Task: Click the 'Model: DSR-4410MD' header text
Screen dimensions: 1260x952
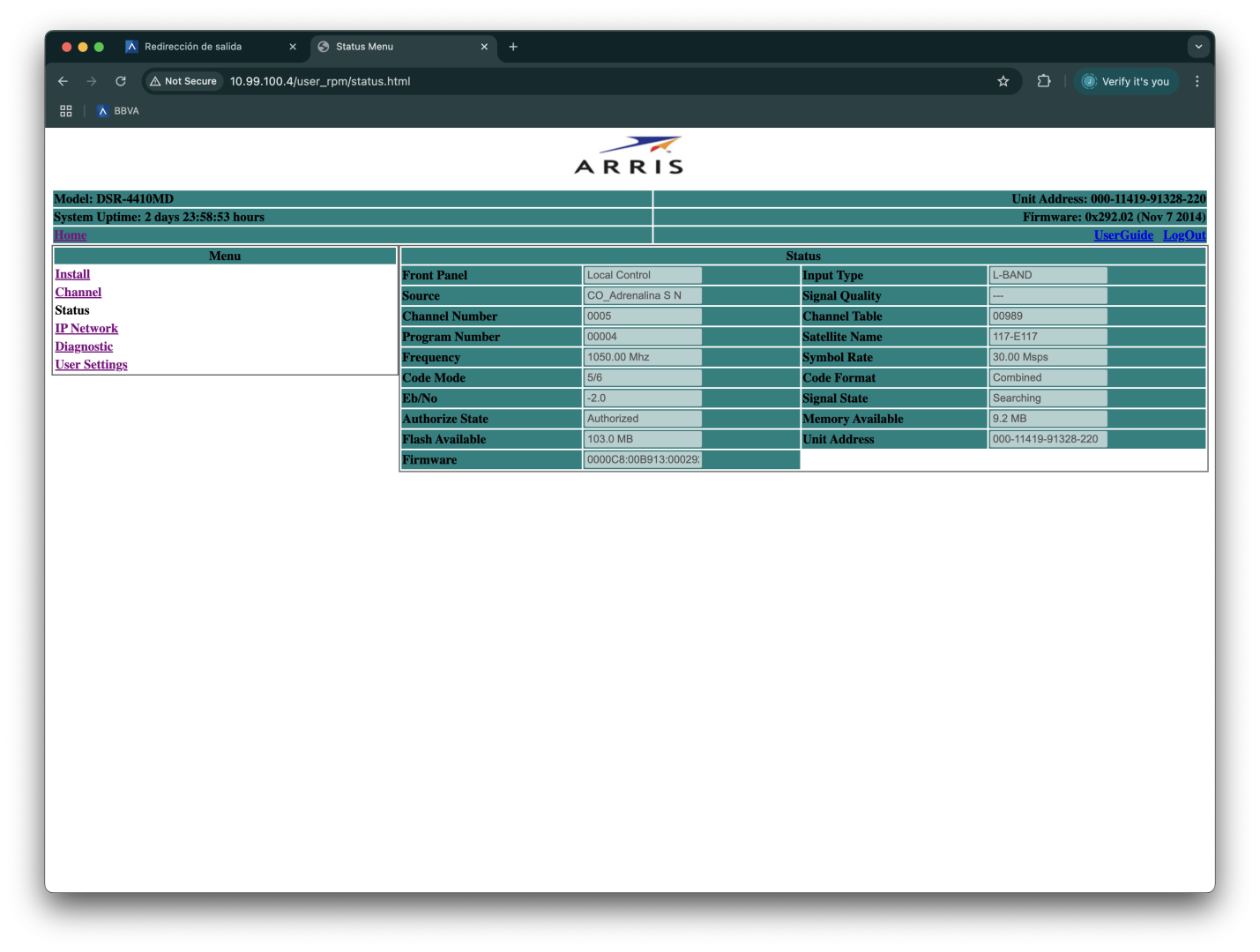Action: click(114, 199)
